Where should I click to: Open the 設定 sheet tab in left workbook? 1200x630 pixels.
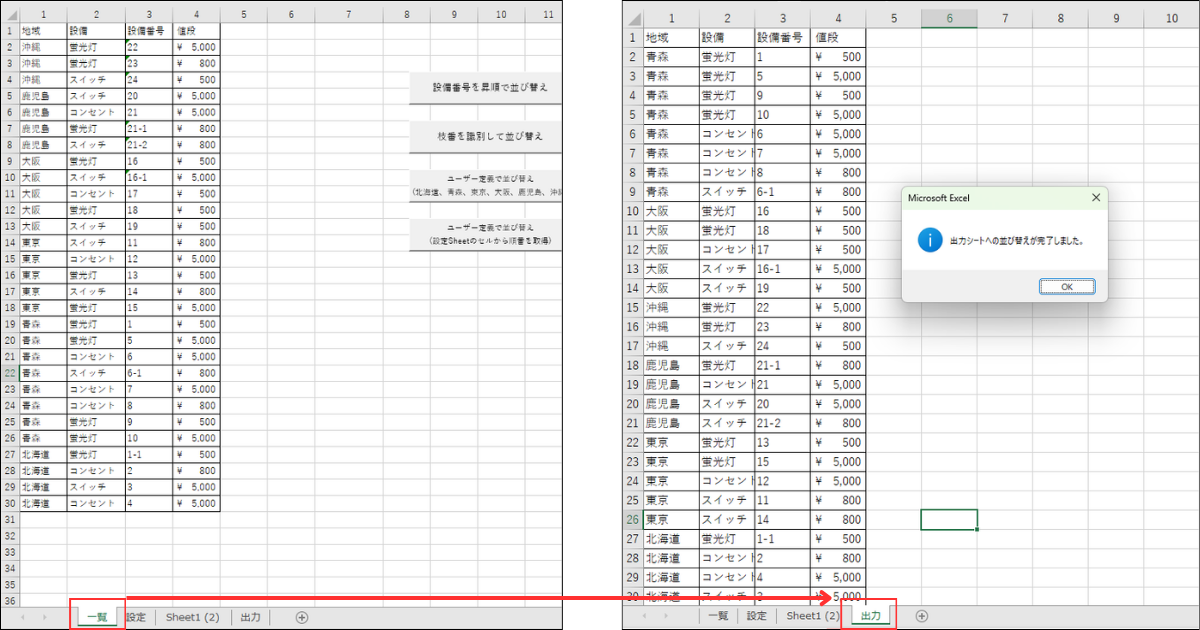[x=137, y=617]
